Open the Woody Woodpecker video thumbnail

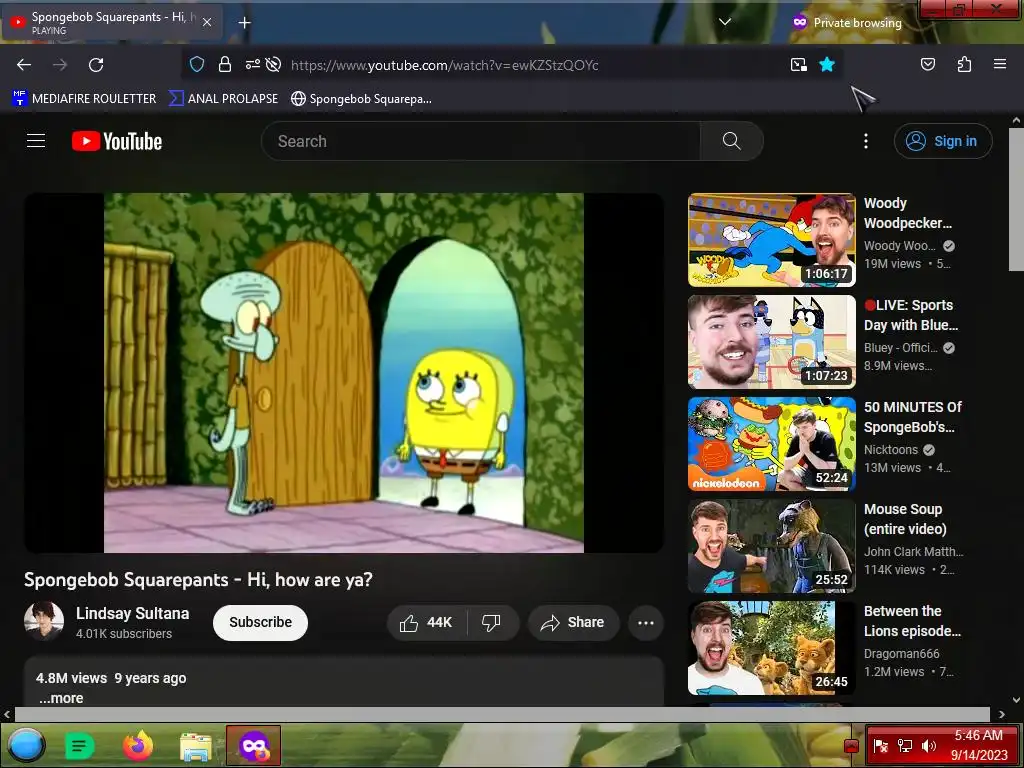pos(771,240)
